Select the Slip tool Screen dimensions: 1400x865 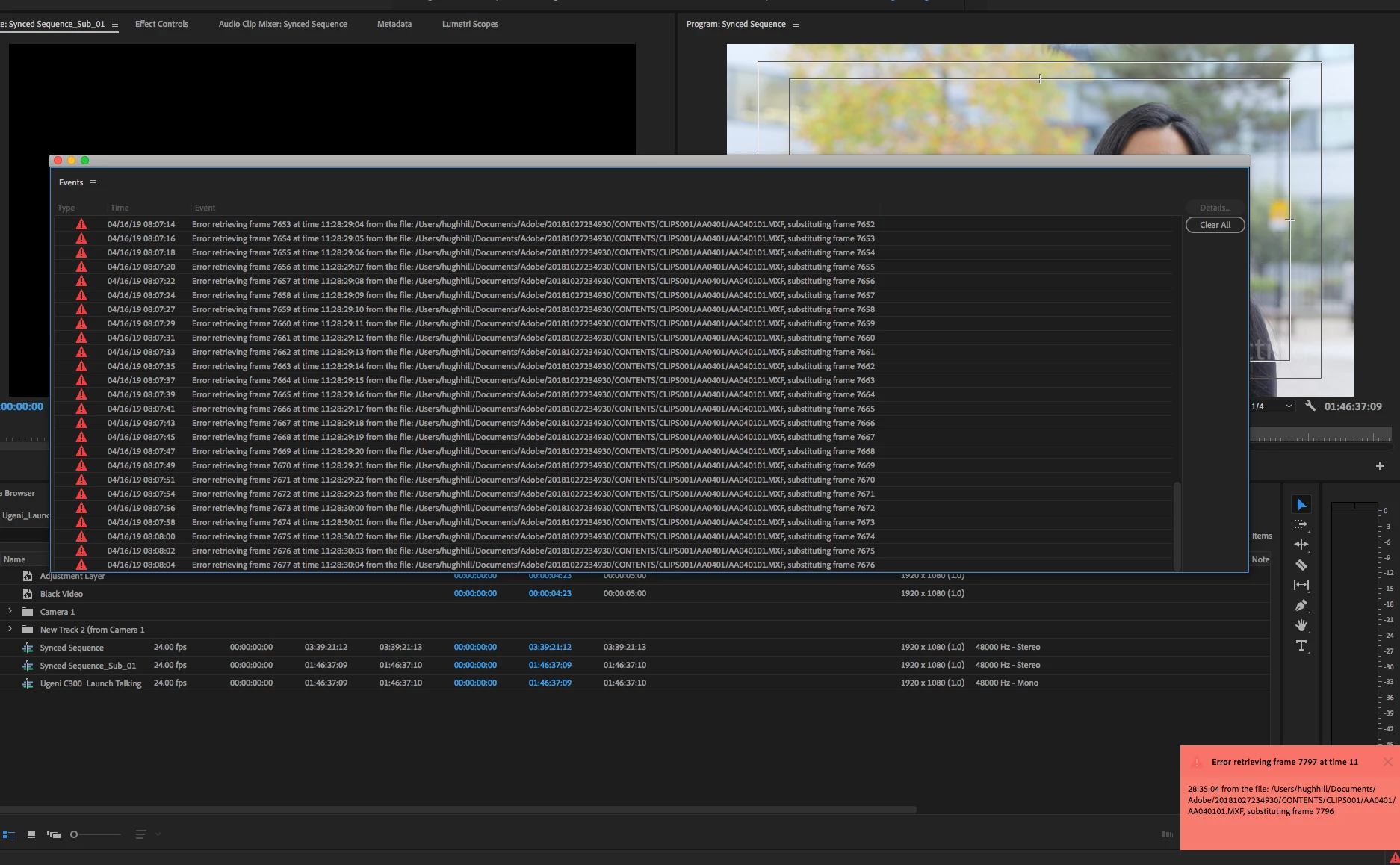[1301, 585]
